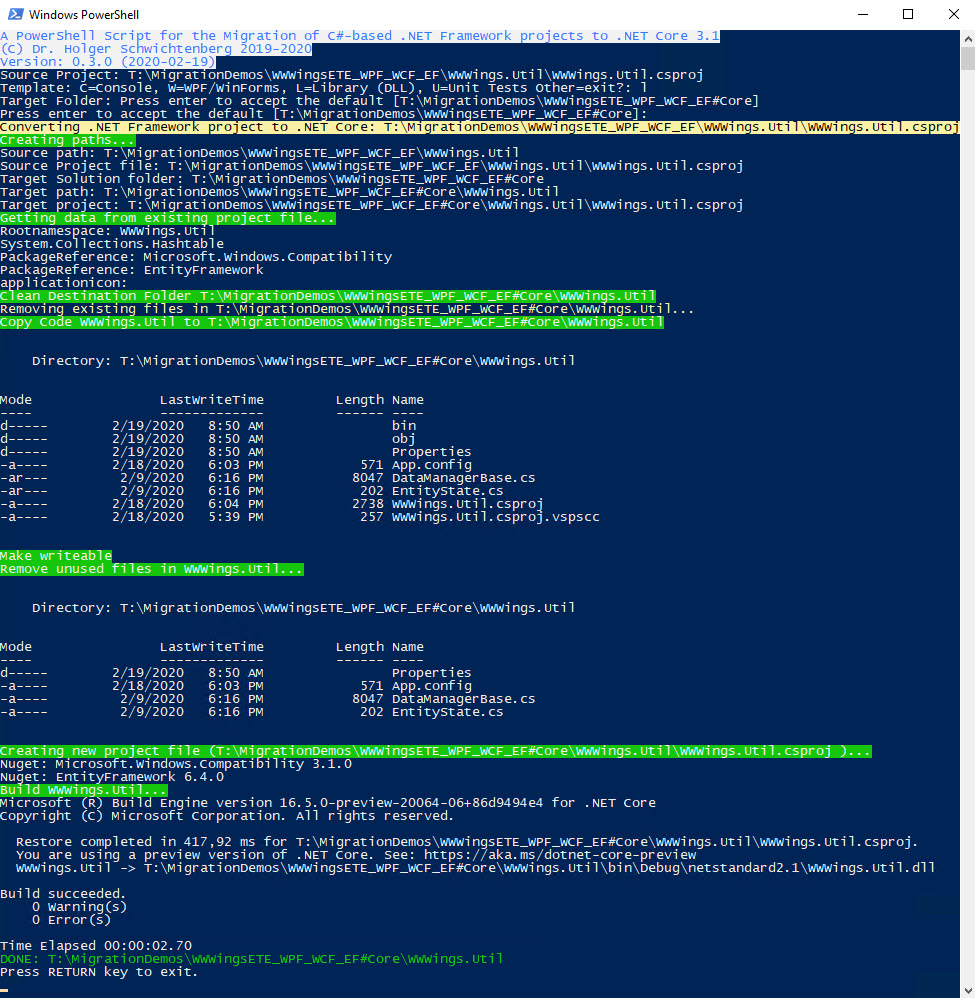Viewport: 975px width, 998px height.
Task: Click the 'Target Solution folder:' output line
Action: tap(272, 179)
